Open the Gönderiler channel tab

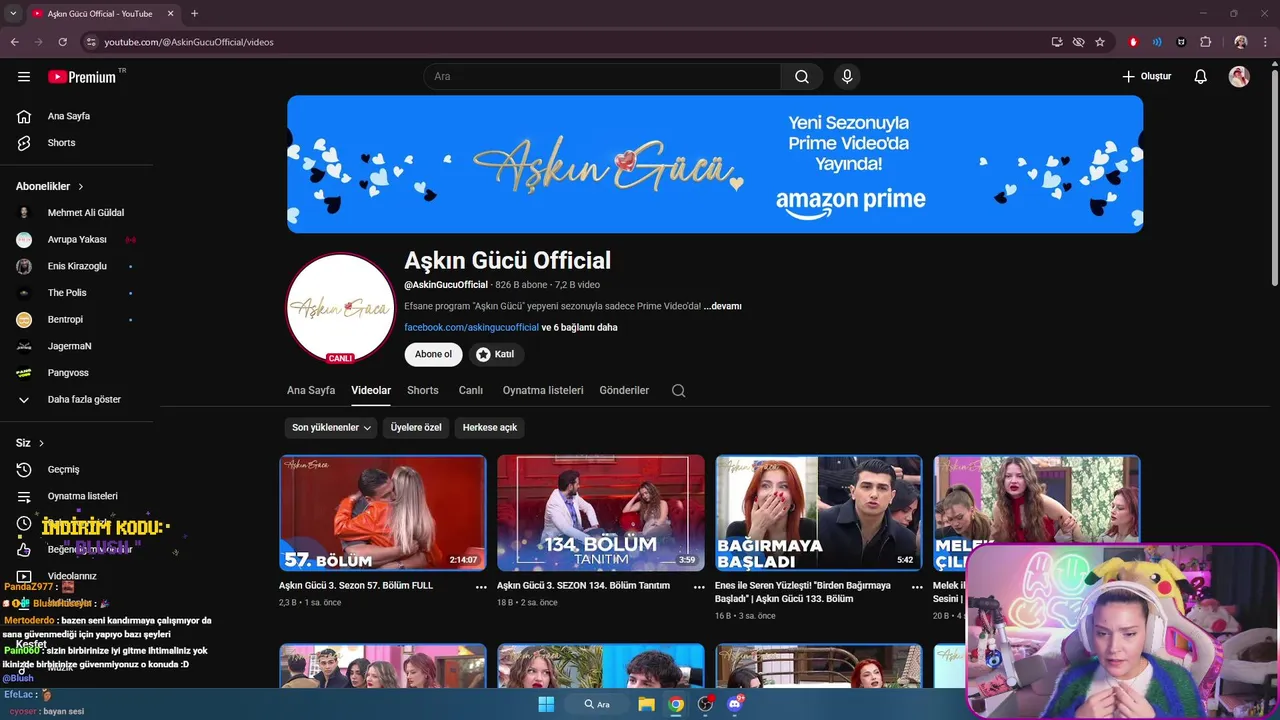click(x=624, y=391)
